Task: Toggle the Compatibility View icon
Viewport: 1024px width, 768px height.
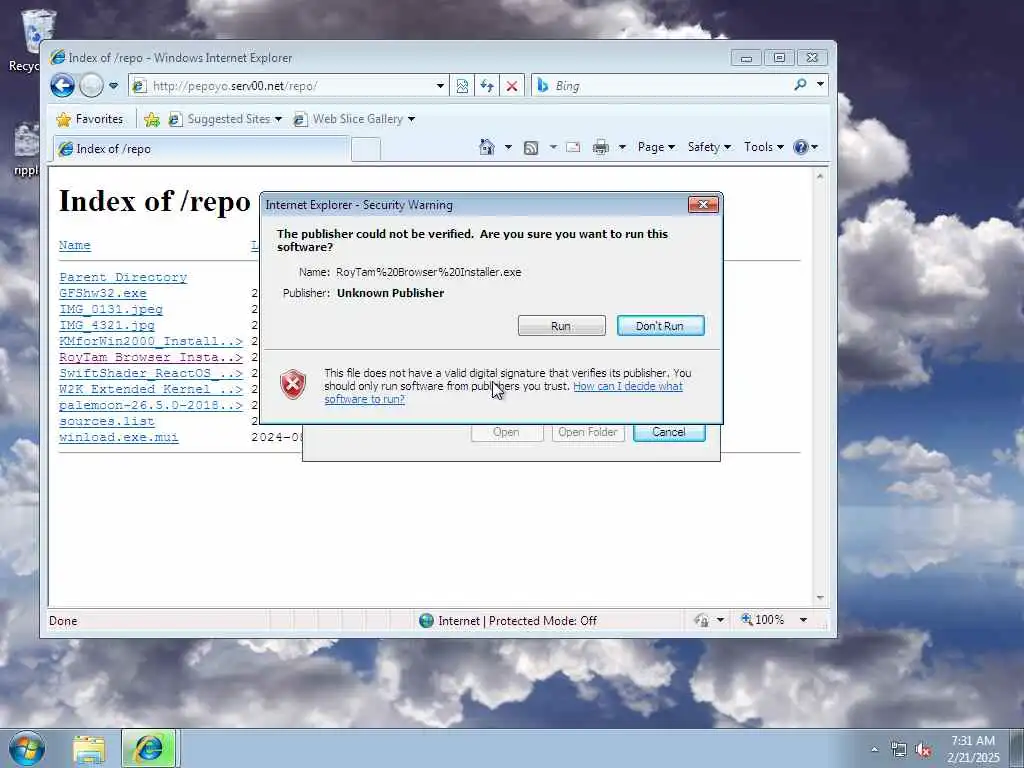Action: pyautogui.click(x=462, y=86)
